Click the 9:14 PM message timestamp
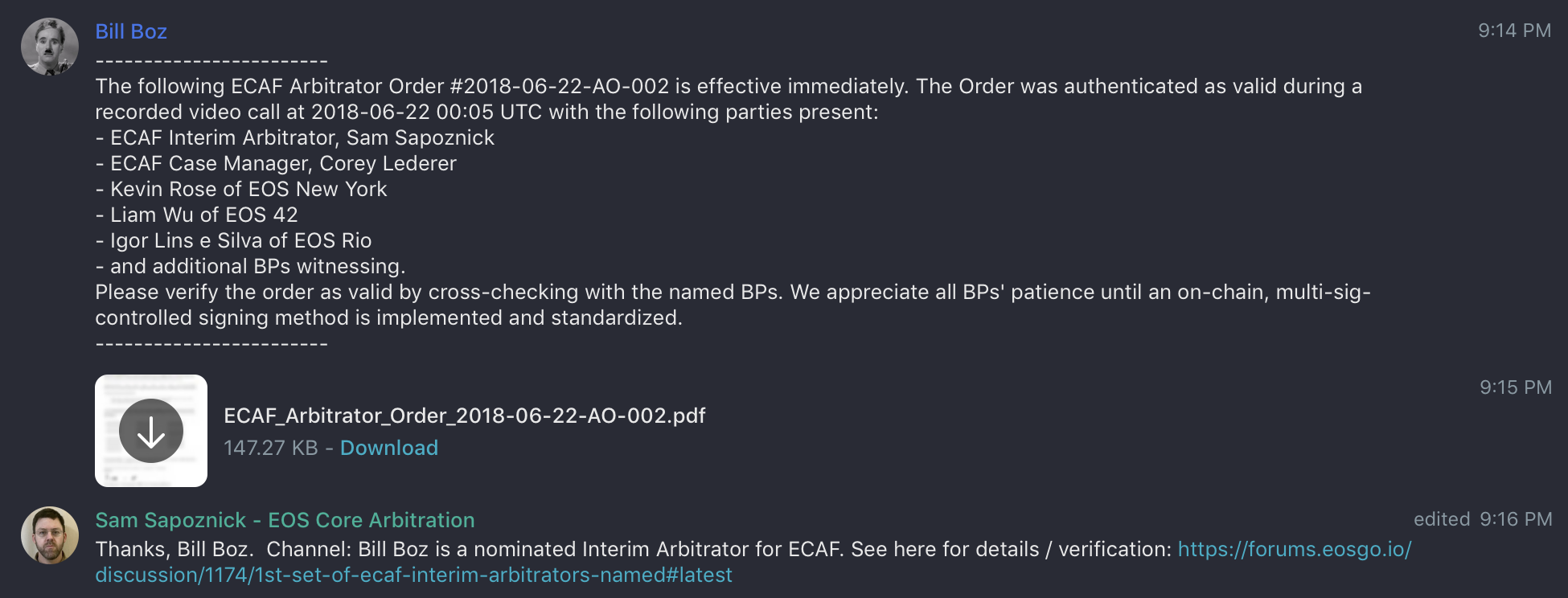The image size is (1568, 598). pyautogui.click(x=1514, y=31)
